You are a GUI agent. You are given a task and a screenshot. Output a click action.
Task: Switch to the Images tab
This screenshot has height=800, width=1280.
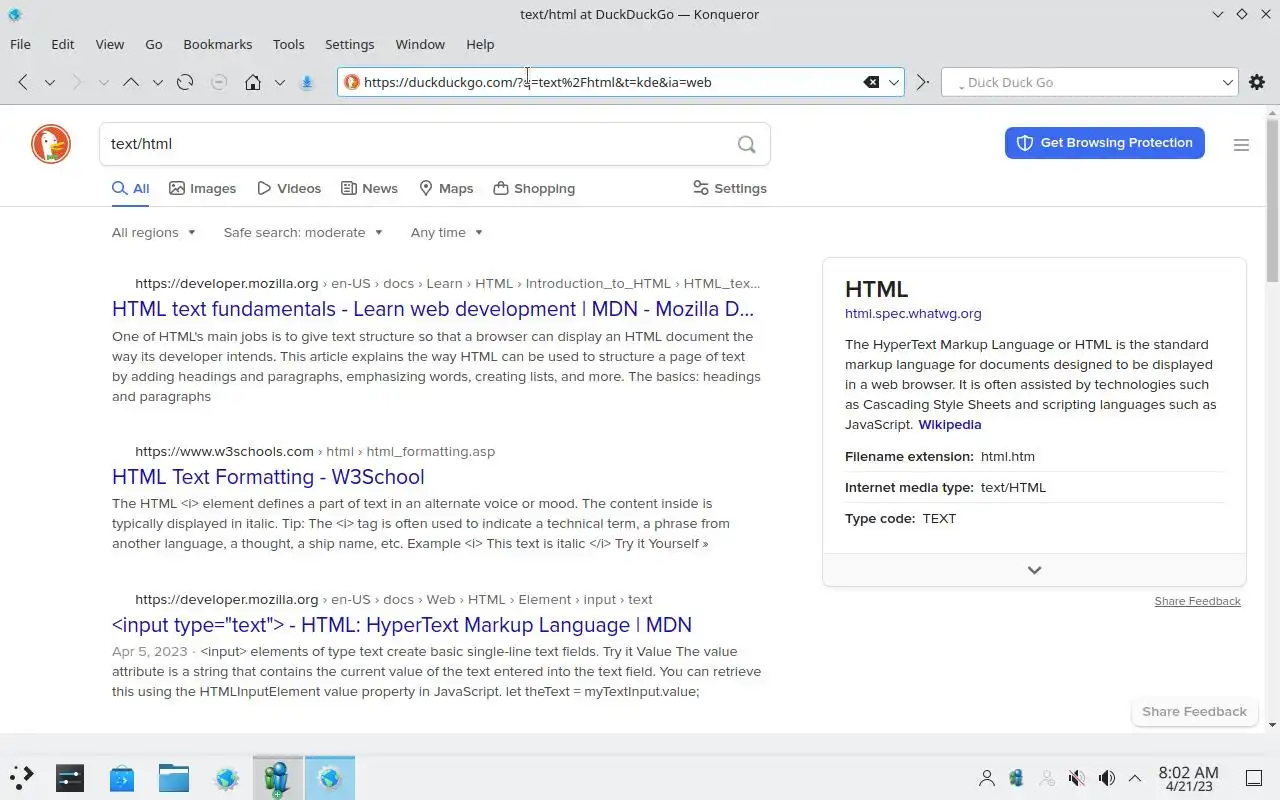click(x=203, y=188)
